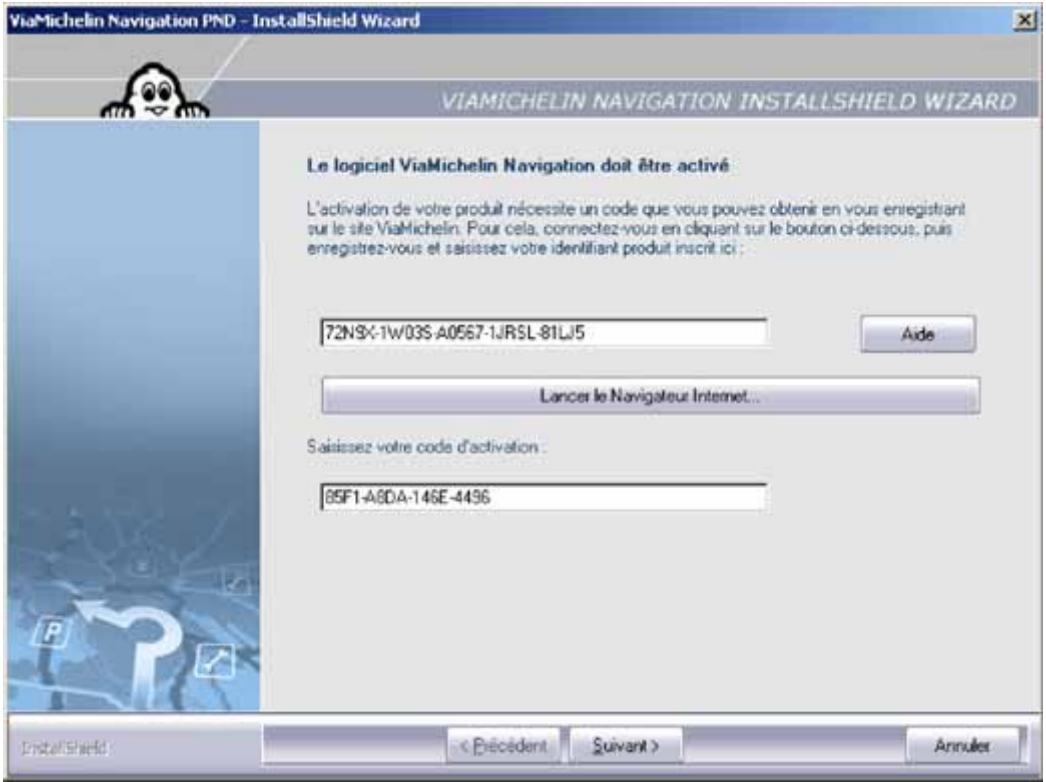Close the InstallShield Wizard window
1046x782 pixels.
(x=1025, y=20)
